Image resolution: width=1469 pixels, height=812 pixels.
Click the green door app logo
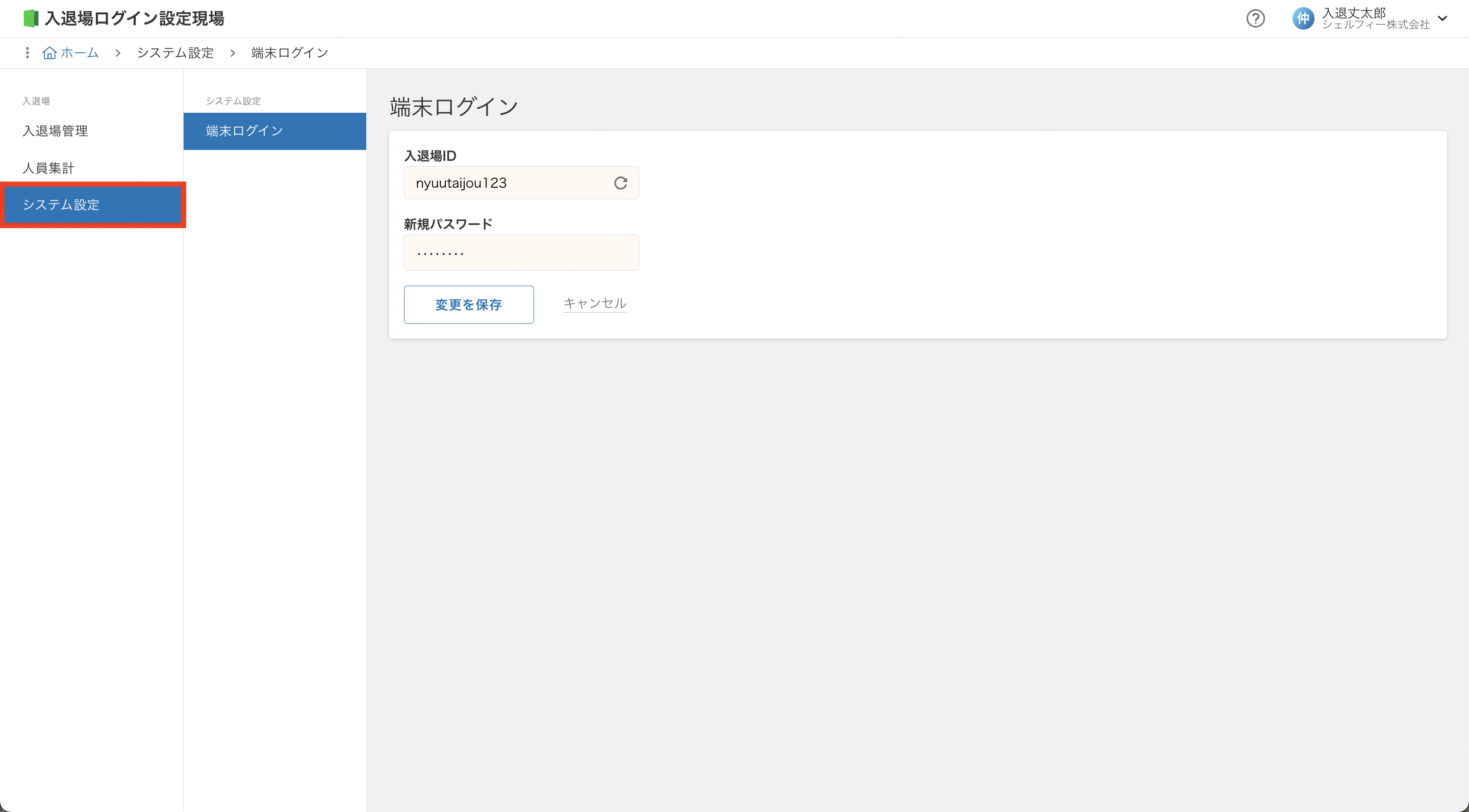click(30, 18)
